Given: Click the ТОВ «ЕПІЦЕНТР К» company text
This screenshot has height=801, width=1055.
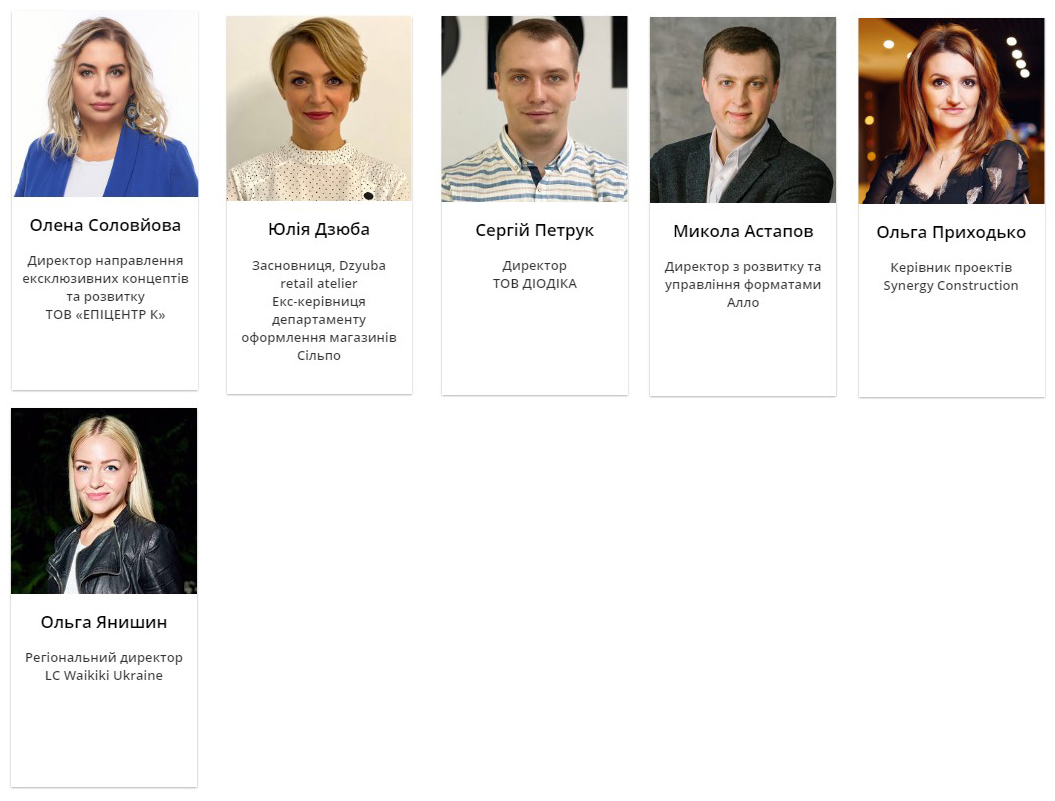Looking at the screenshot, I should click(105, 314).
